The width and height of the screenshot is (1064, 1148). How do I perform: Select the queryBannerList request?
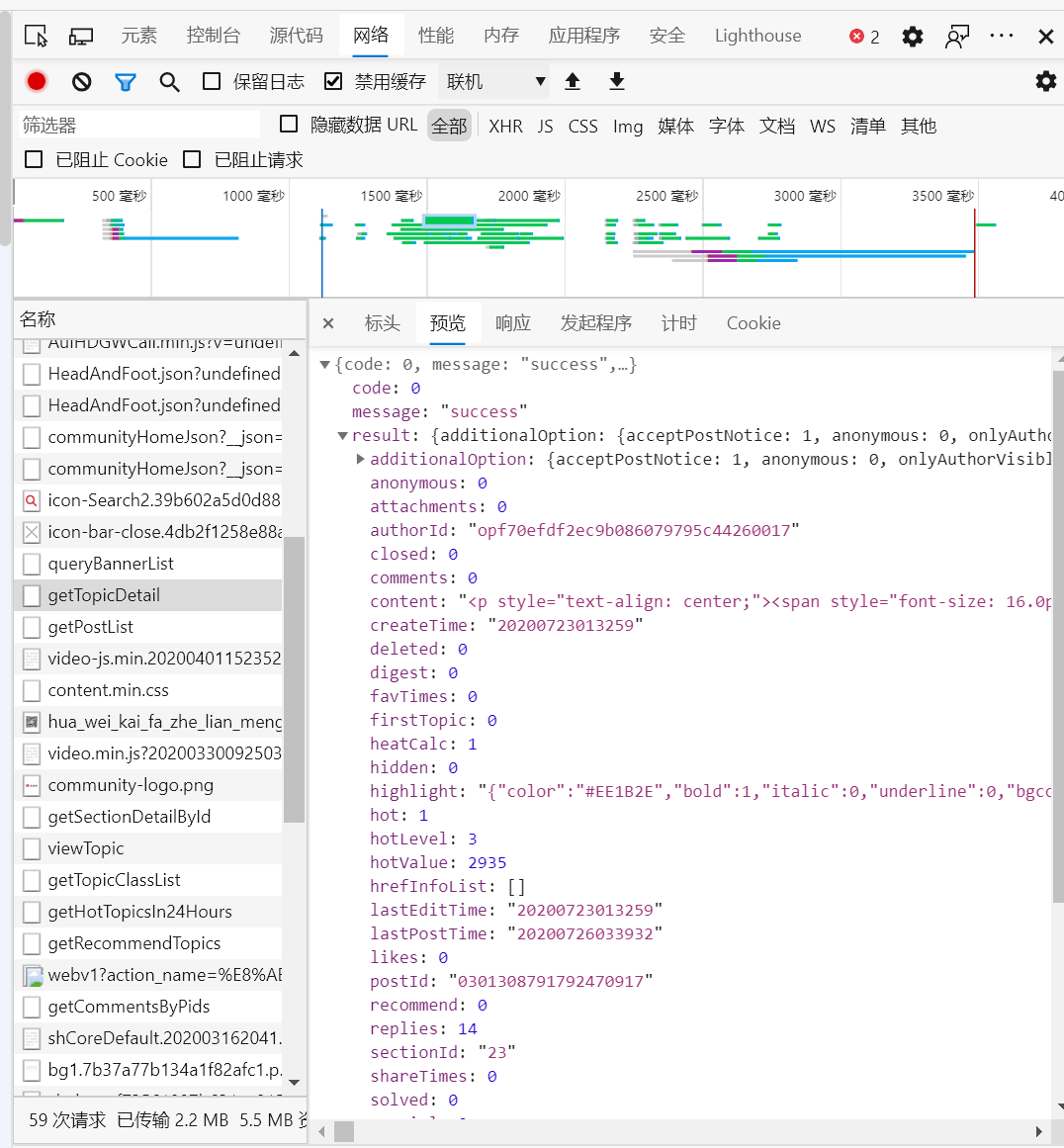tap(148, 563)
